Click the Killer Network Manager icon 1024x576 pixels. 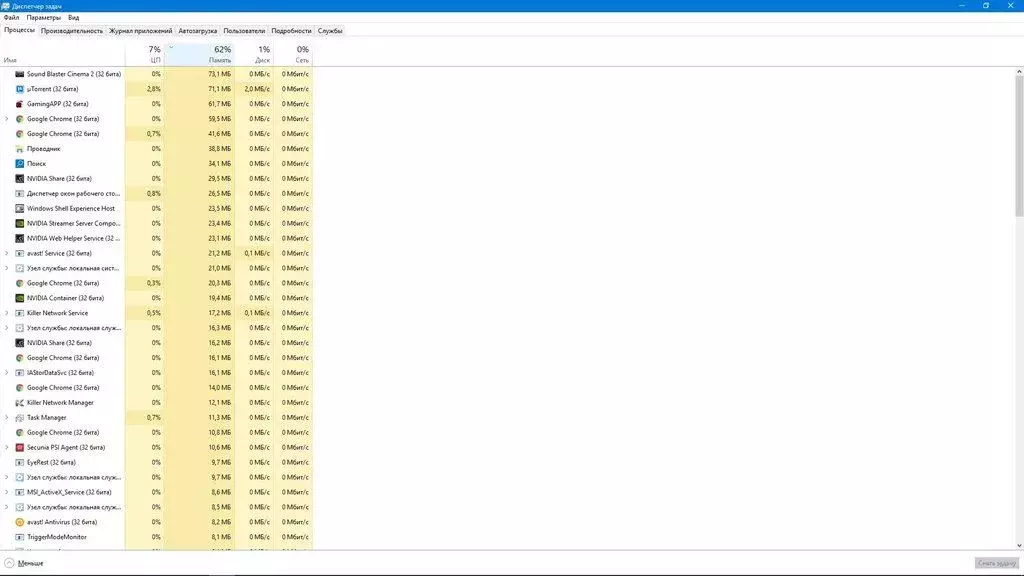[x=20, y=402]
